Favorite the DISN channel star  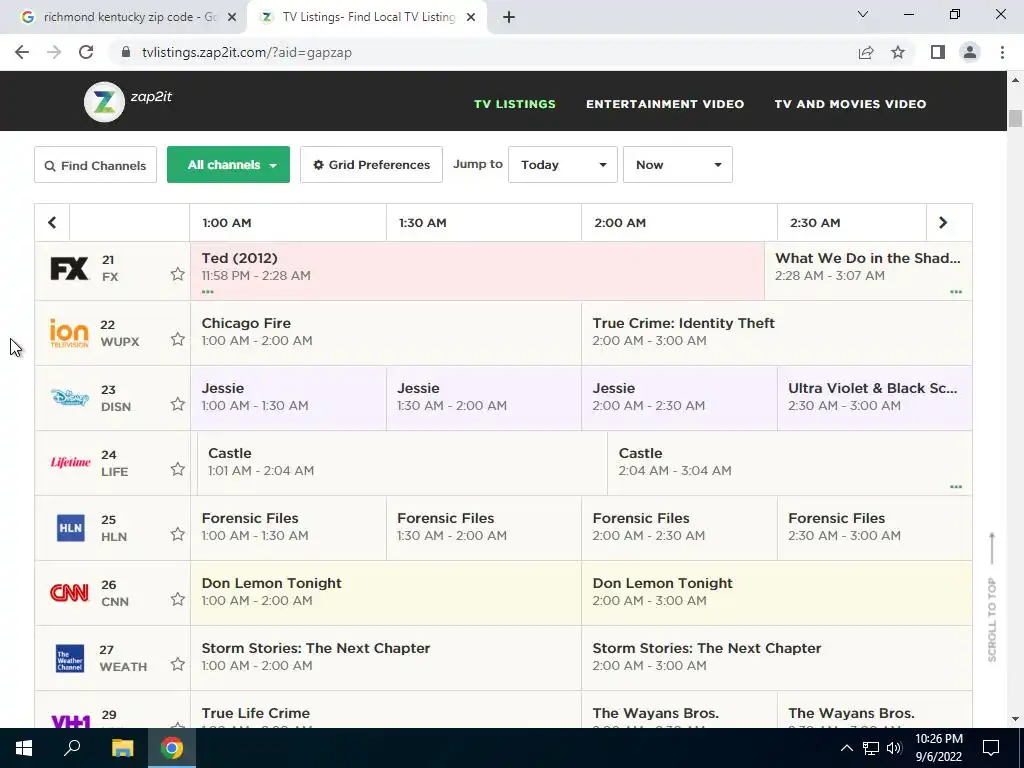[178, 404]
